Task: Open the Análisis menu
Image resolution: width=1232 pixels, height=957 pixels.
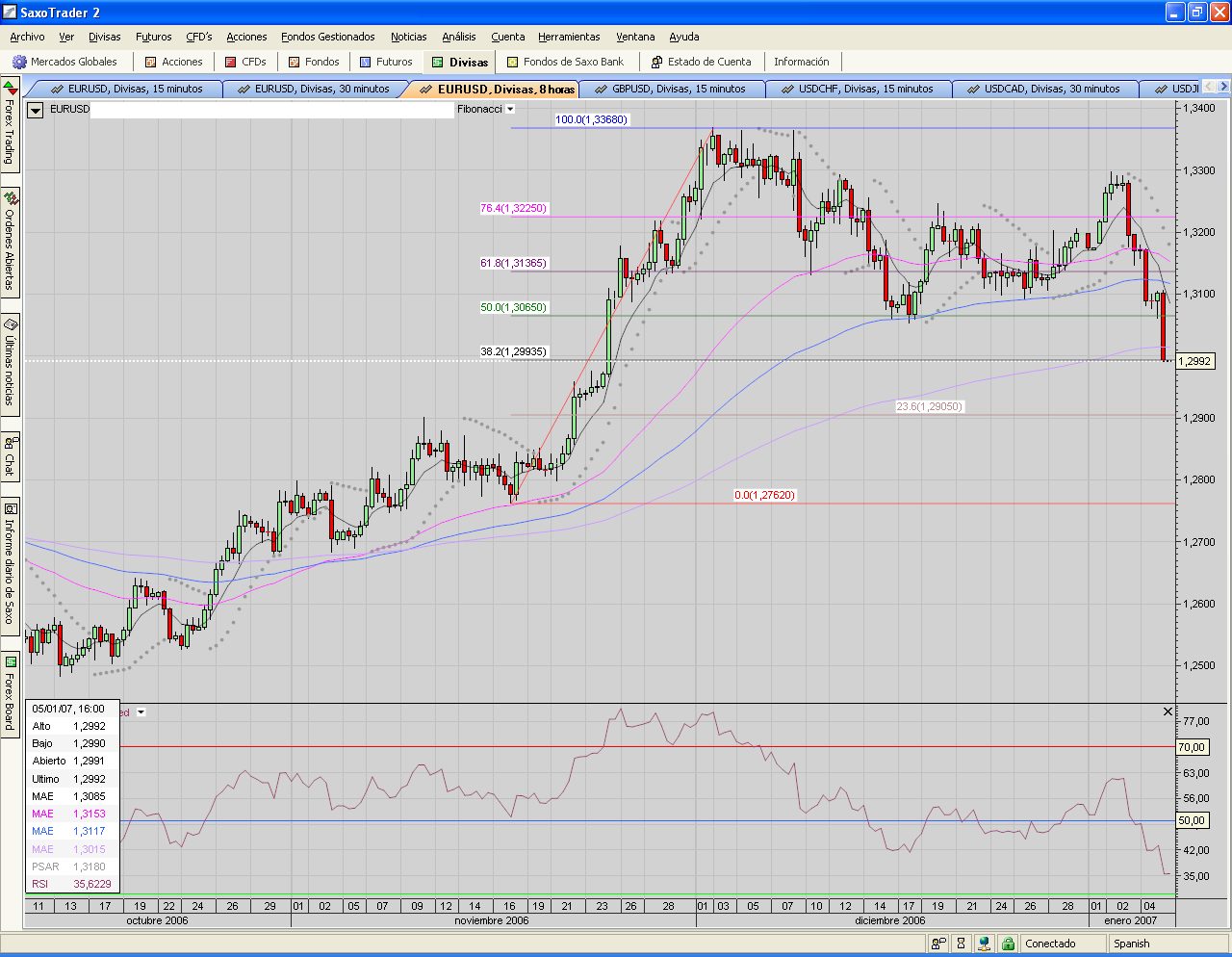Action: coord(459,37)
